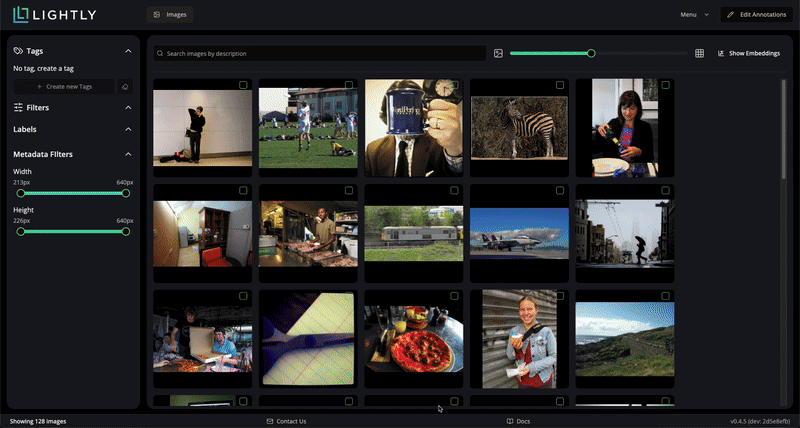
Task: Click Edit Annotations button
Action: [x=757, y=15]
